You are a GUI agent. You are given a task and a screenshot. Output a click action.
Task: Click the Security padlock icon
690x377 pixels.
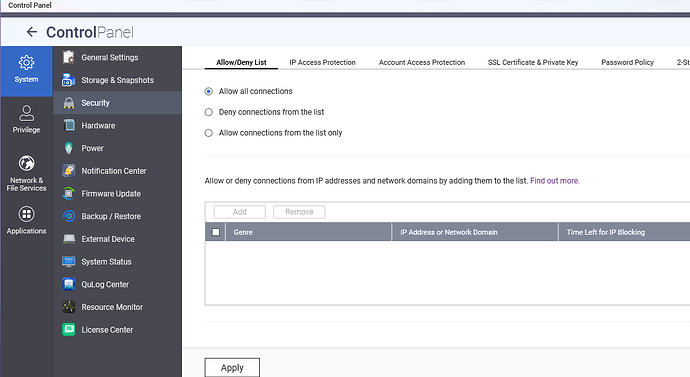click(69, 103)
